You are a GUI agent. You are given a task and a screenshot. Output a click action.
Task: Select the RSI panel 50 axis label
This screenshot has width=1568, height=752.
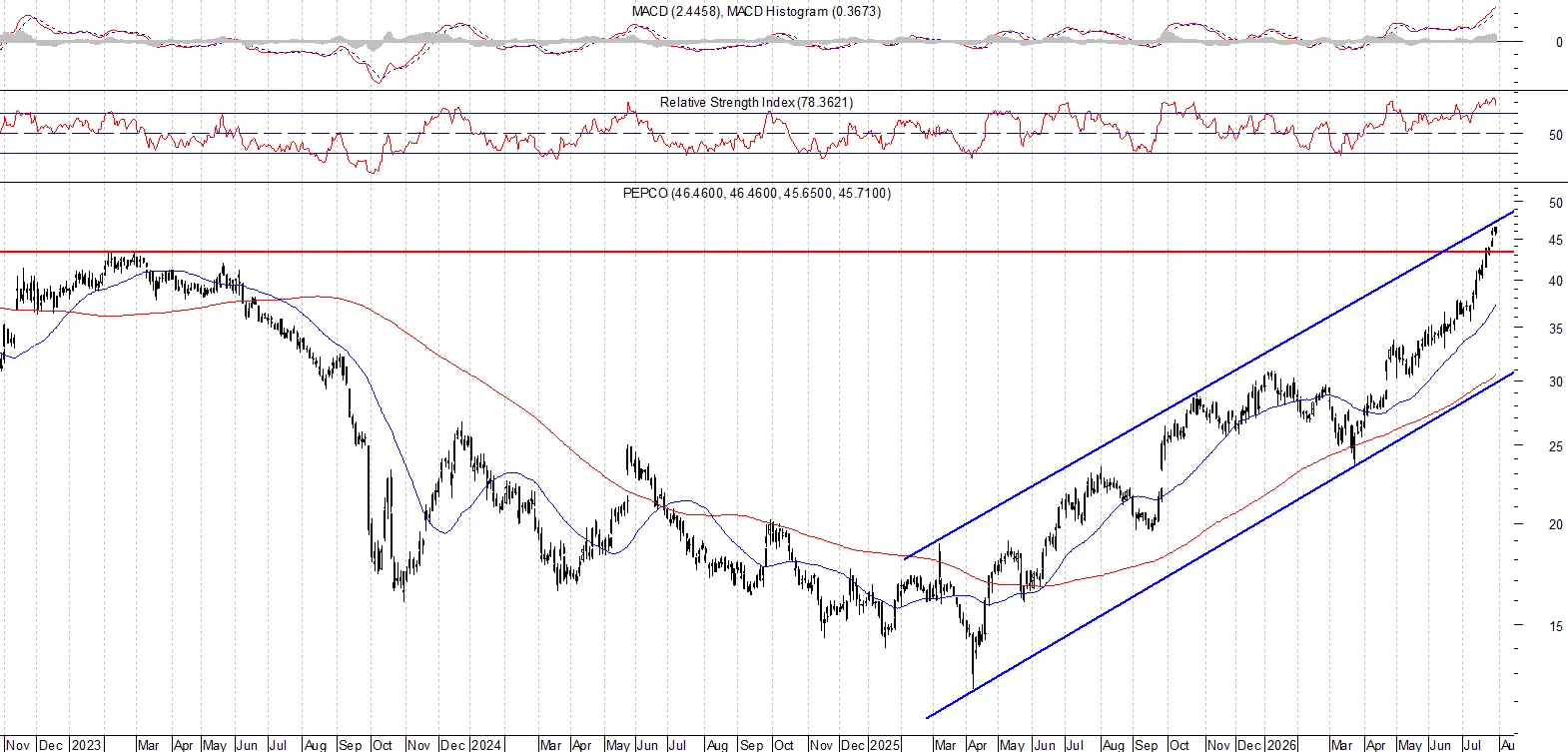click(1556, 135)
